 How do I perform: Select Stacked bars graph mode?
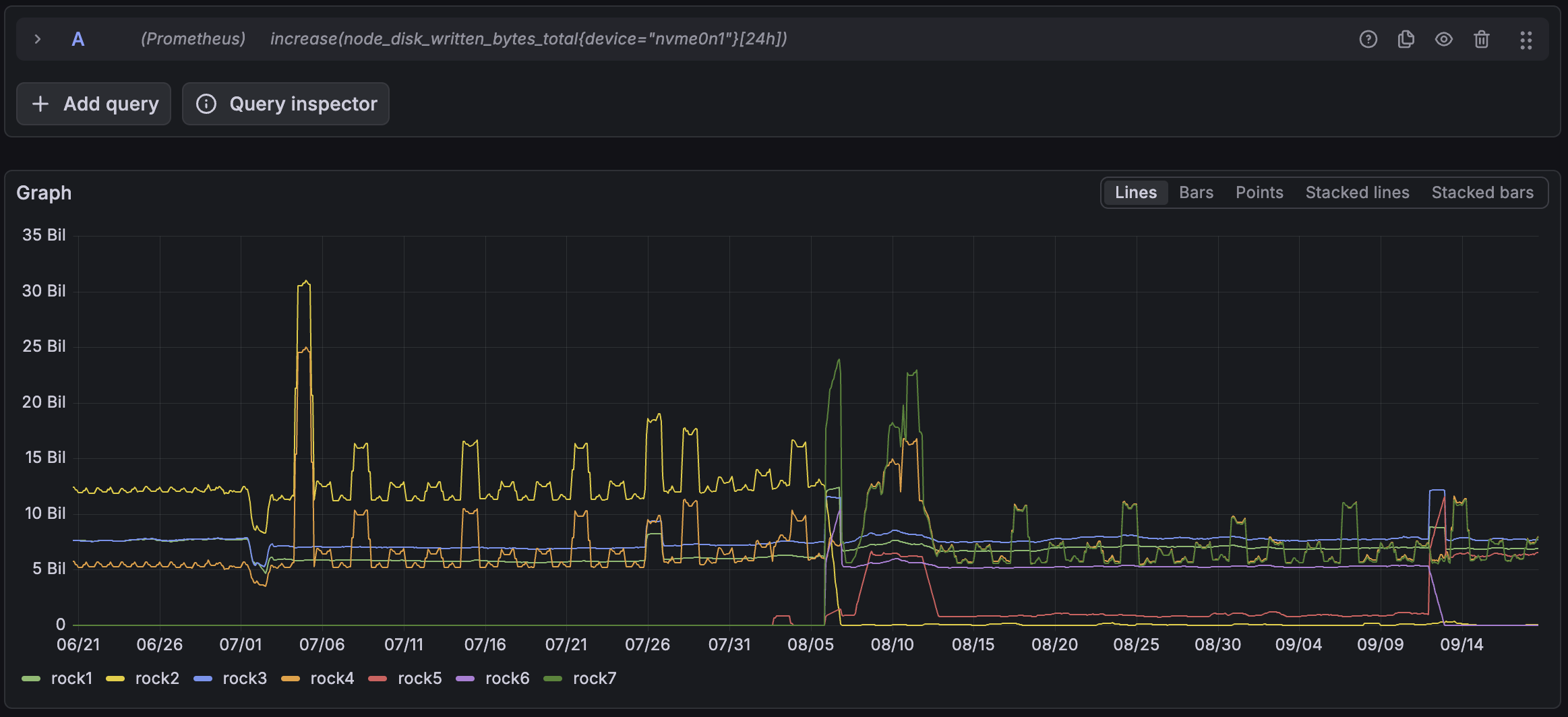click(x=1482, y=193)
